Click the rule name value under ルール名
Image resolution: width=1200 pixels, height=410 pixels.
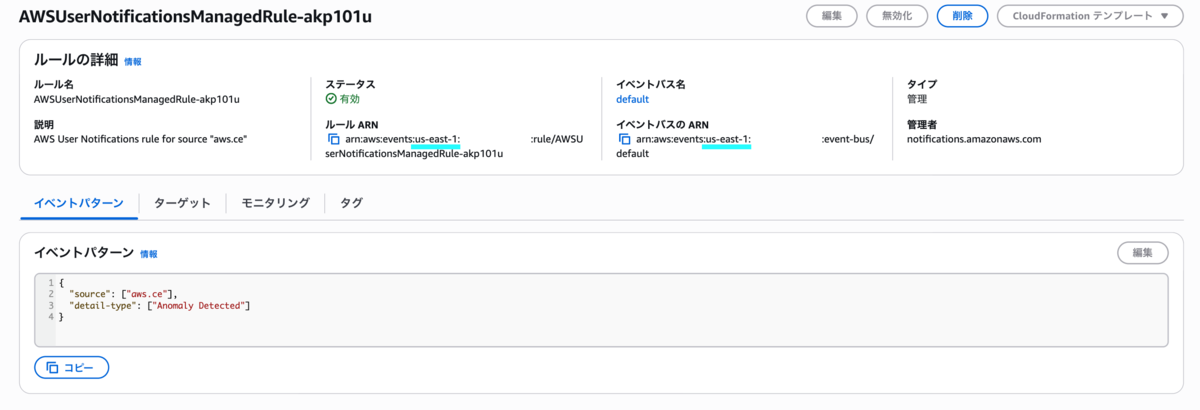pyautogui.click(x=137, y=99)
